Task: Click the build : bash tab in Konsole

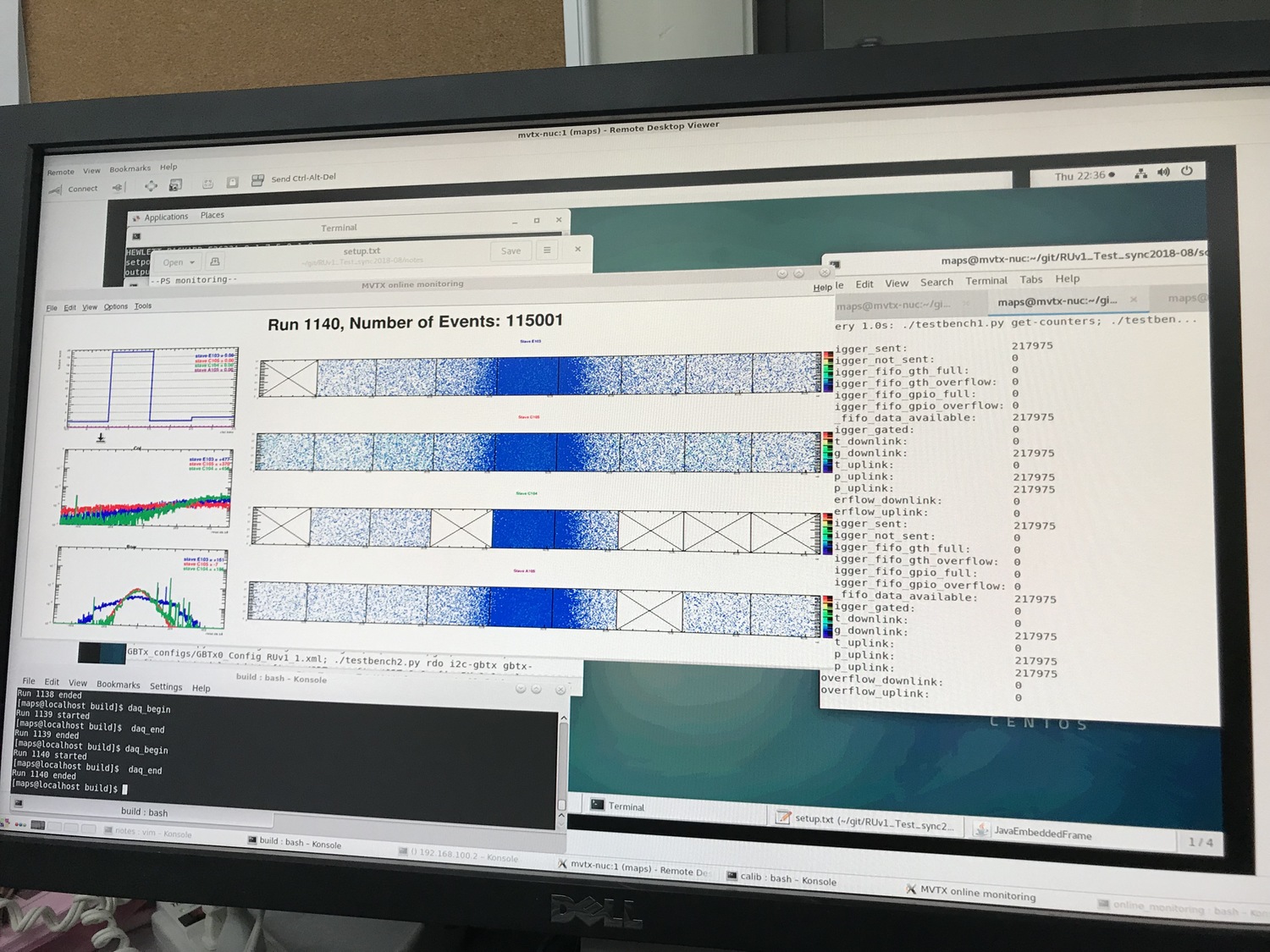Action: 144,812
